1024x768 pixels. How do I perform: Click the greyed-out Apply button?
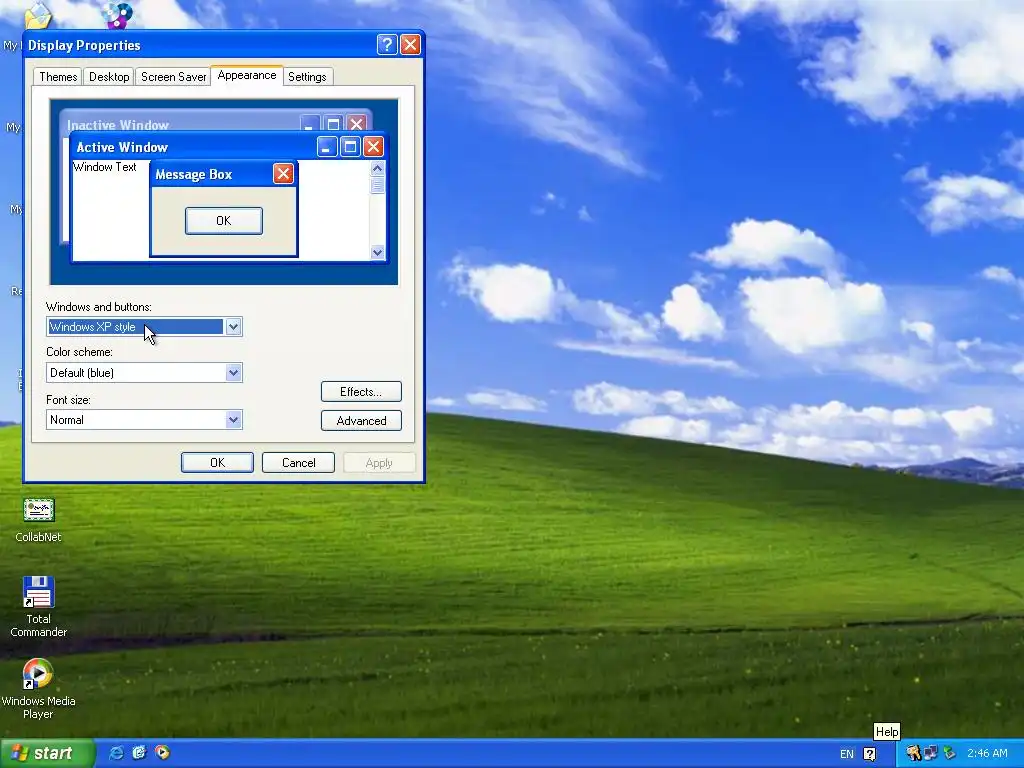[379, 462]
